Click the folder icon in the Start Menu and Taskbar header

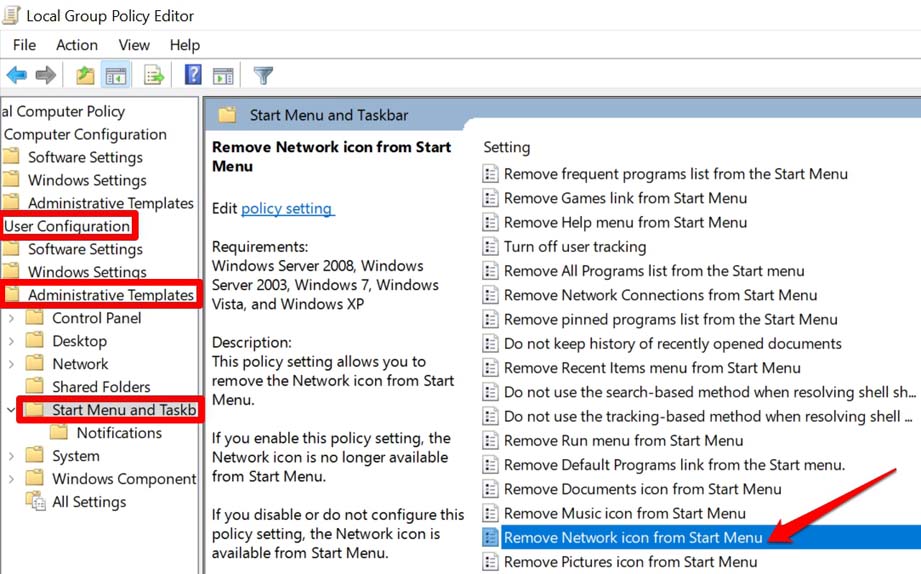(x=227, y=115)
